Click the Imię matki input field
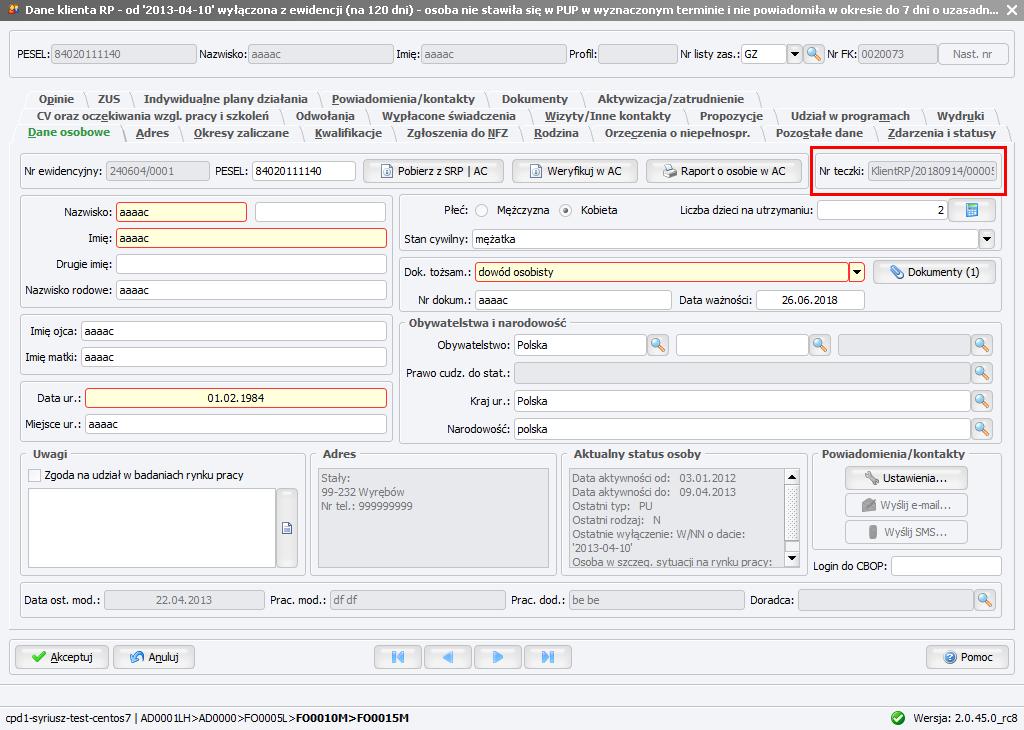Screen dimensions: 1024x730 234,357
